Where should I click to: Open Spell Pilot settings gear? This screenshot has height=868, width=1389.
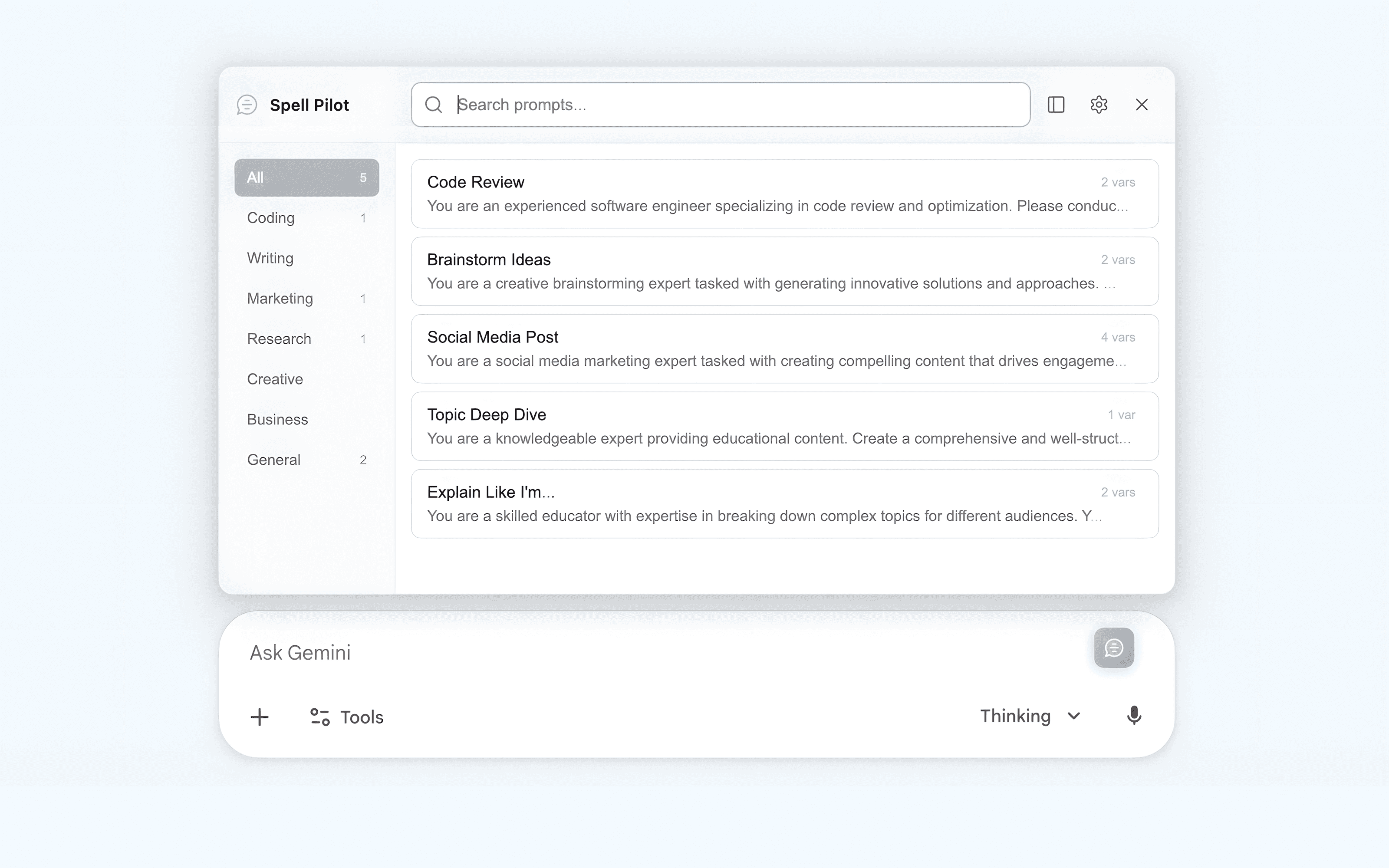[1099, 105]
